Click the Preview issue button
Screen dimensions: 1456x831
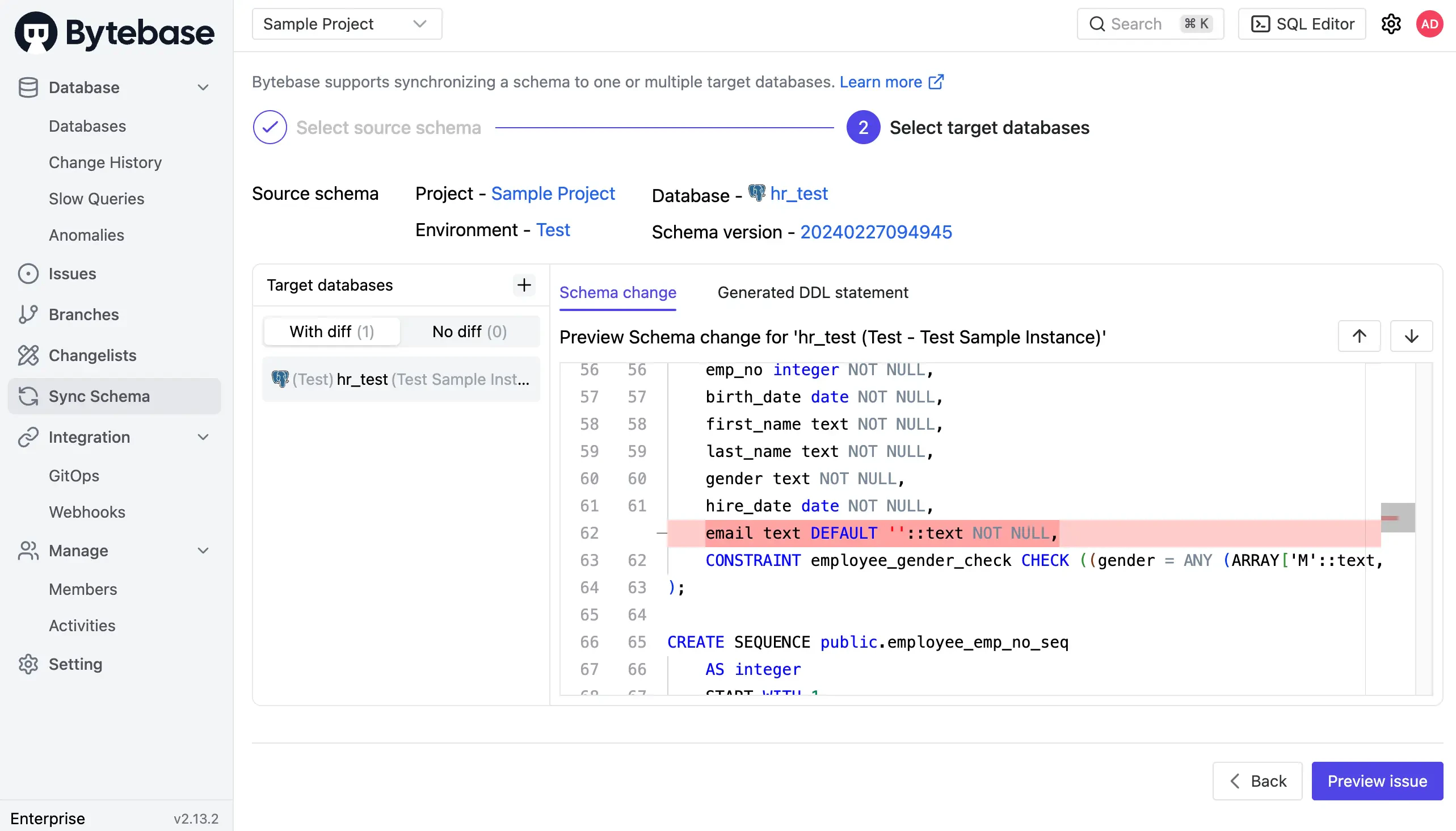(x=1376, y=781)
